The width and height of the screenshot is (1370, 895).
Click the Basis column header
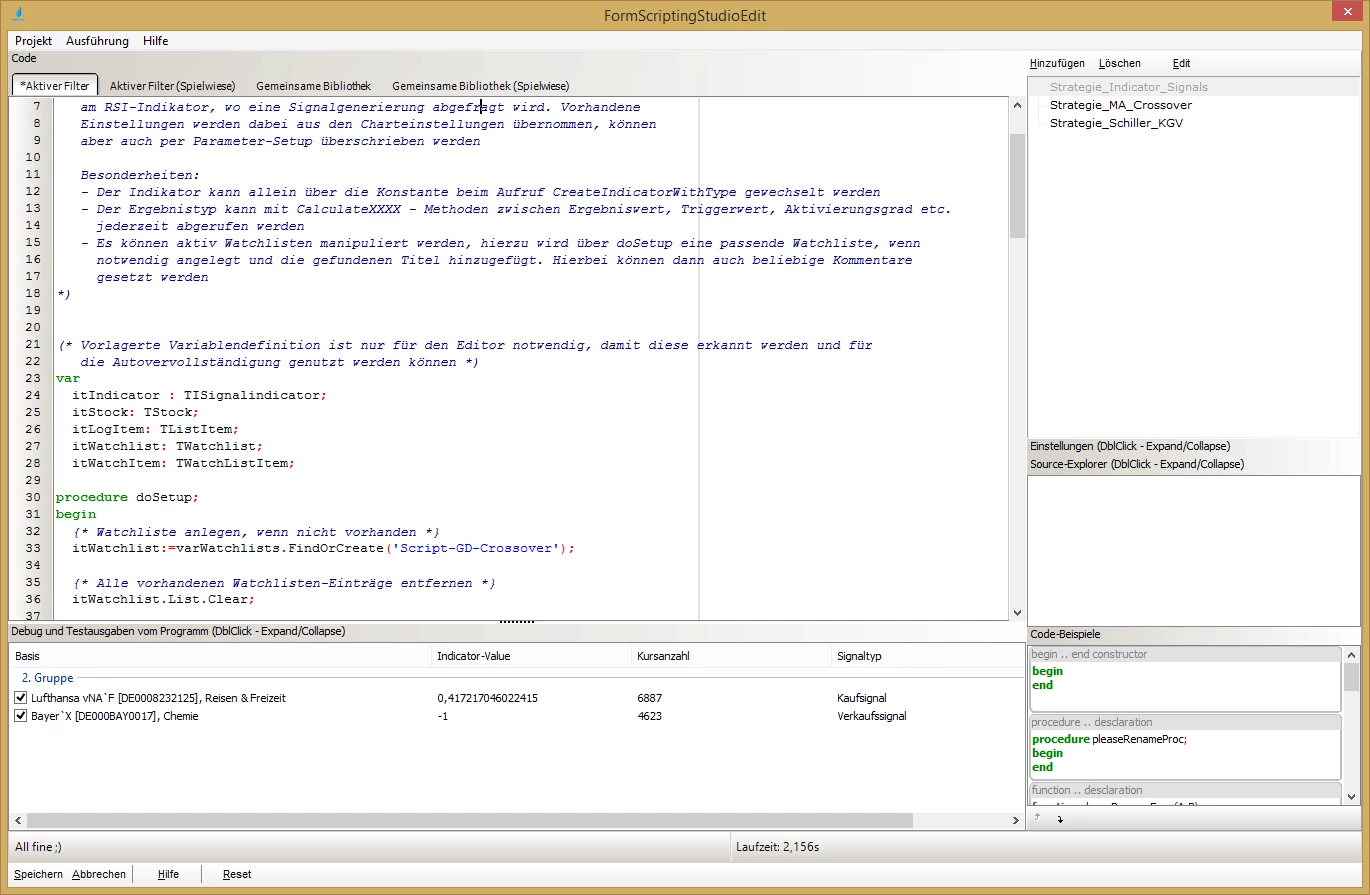(x=220, y=656)
